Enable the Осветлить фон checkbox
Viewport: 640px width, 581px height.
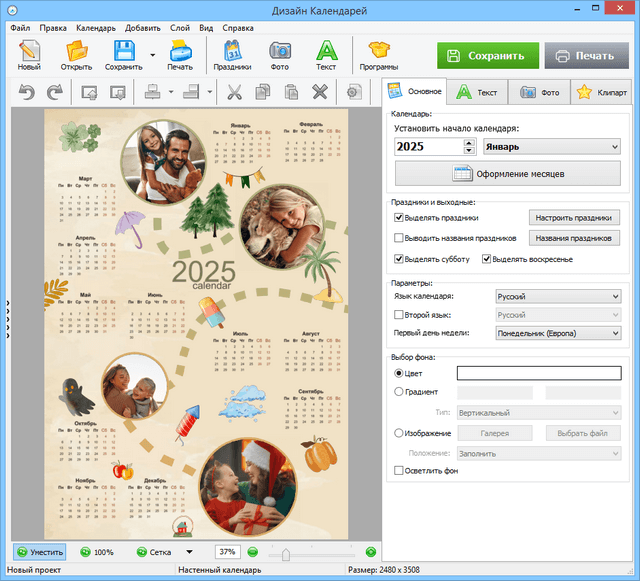tap(399, 470)
